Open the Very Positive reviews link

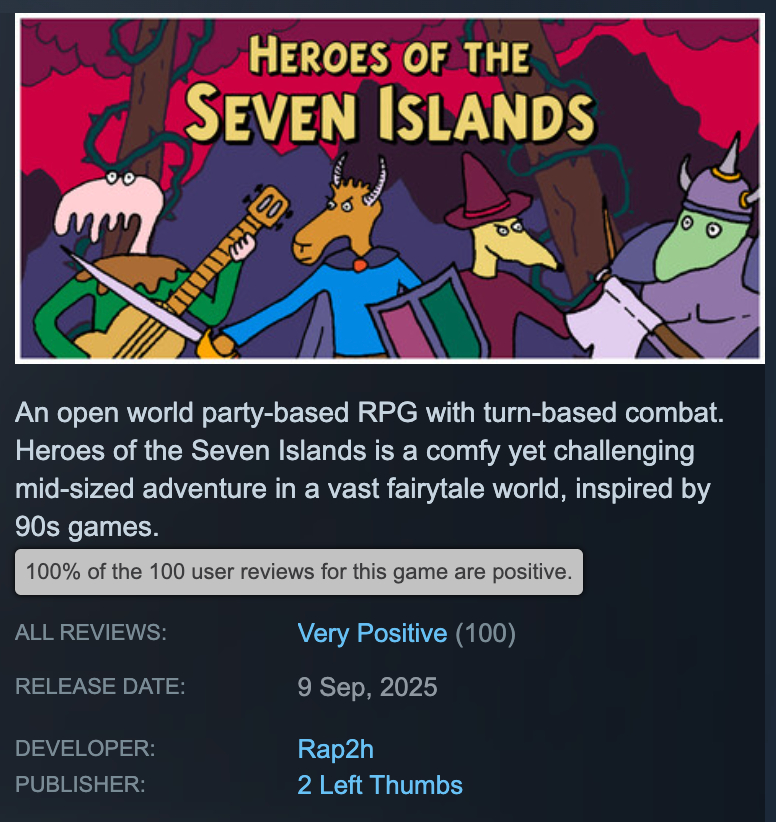tap(372, 633)
